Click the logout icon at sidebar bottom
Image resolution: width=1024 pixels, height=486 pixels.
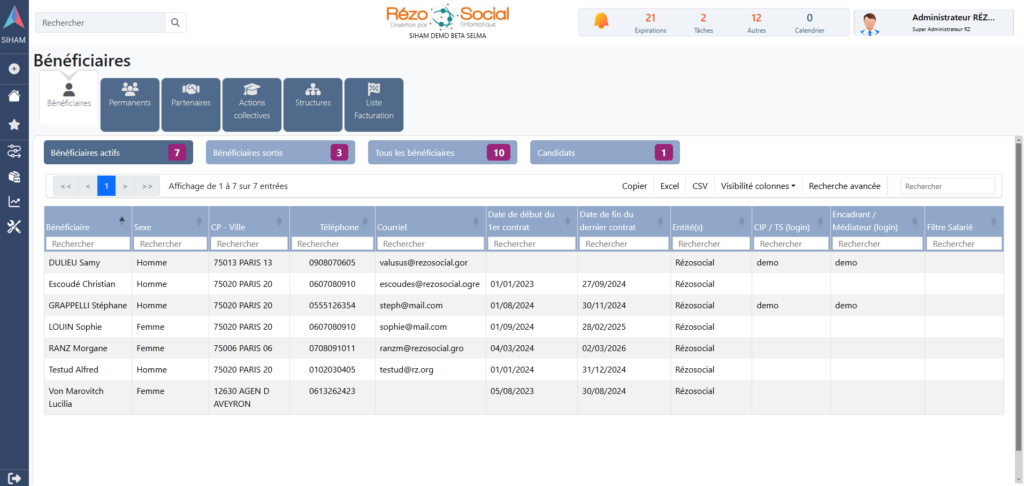coord(15,478)
